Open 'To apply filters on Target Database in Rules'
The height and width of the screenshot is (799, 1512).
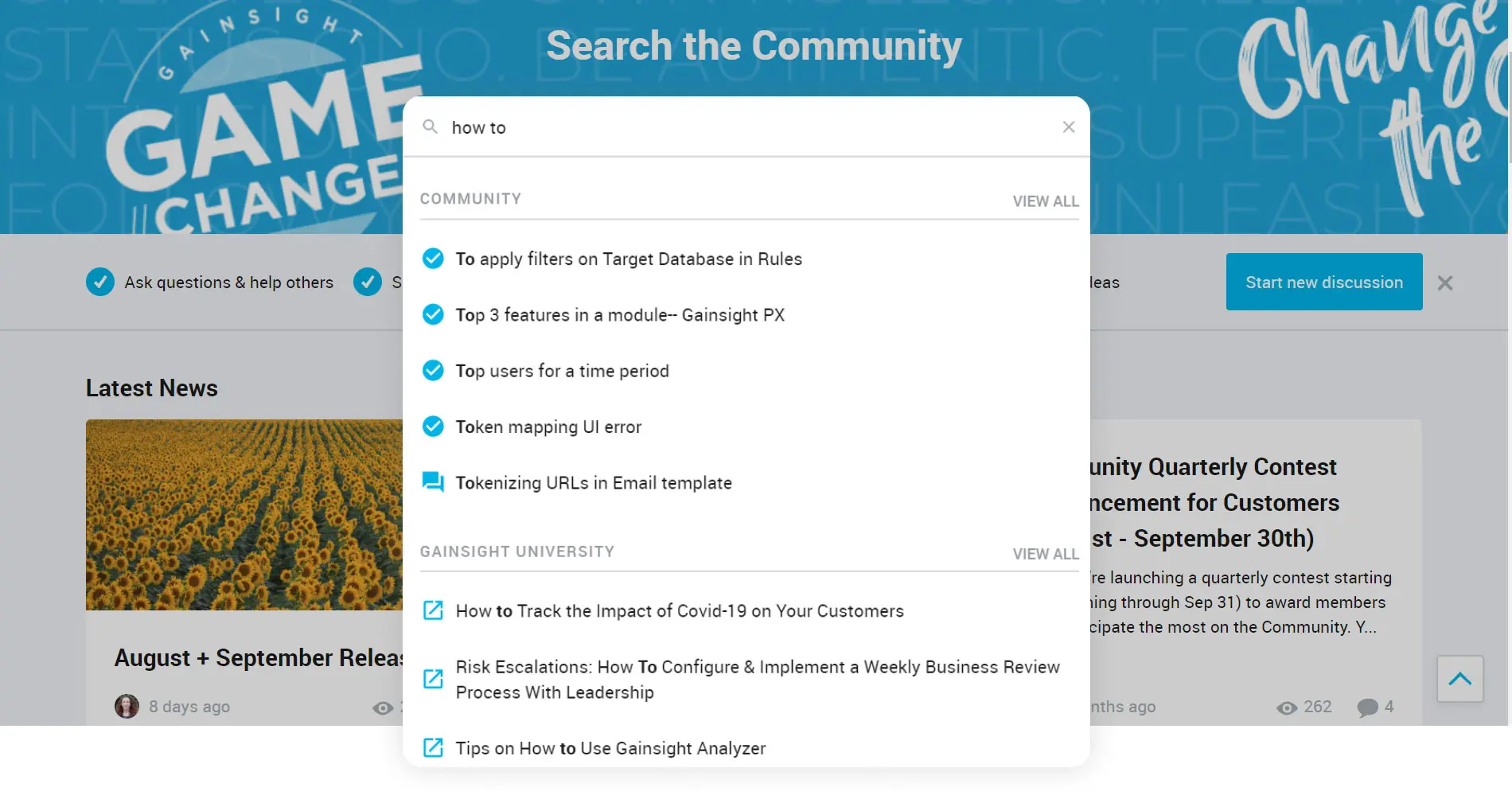[628, 259]
